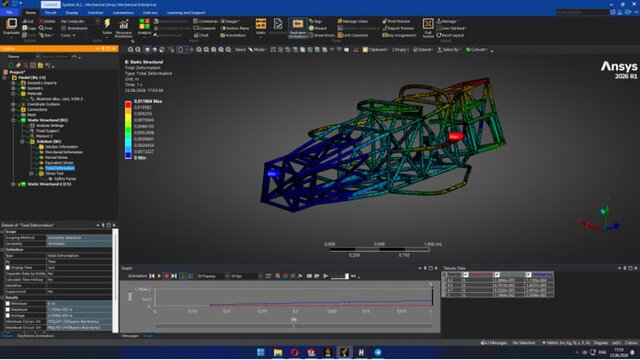640x360 pixels.
Task: Switch to the Selection ribbon tab
Action: click(x=96, y=13)
